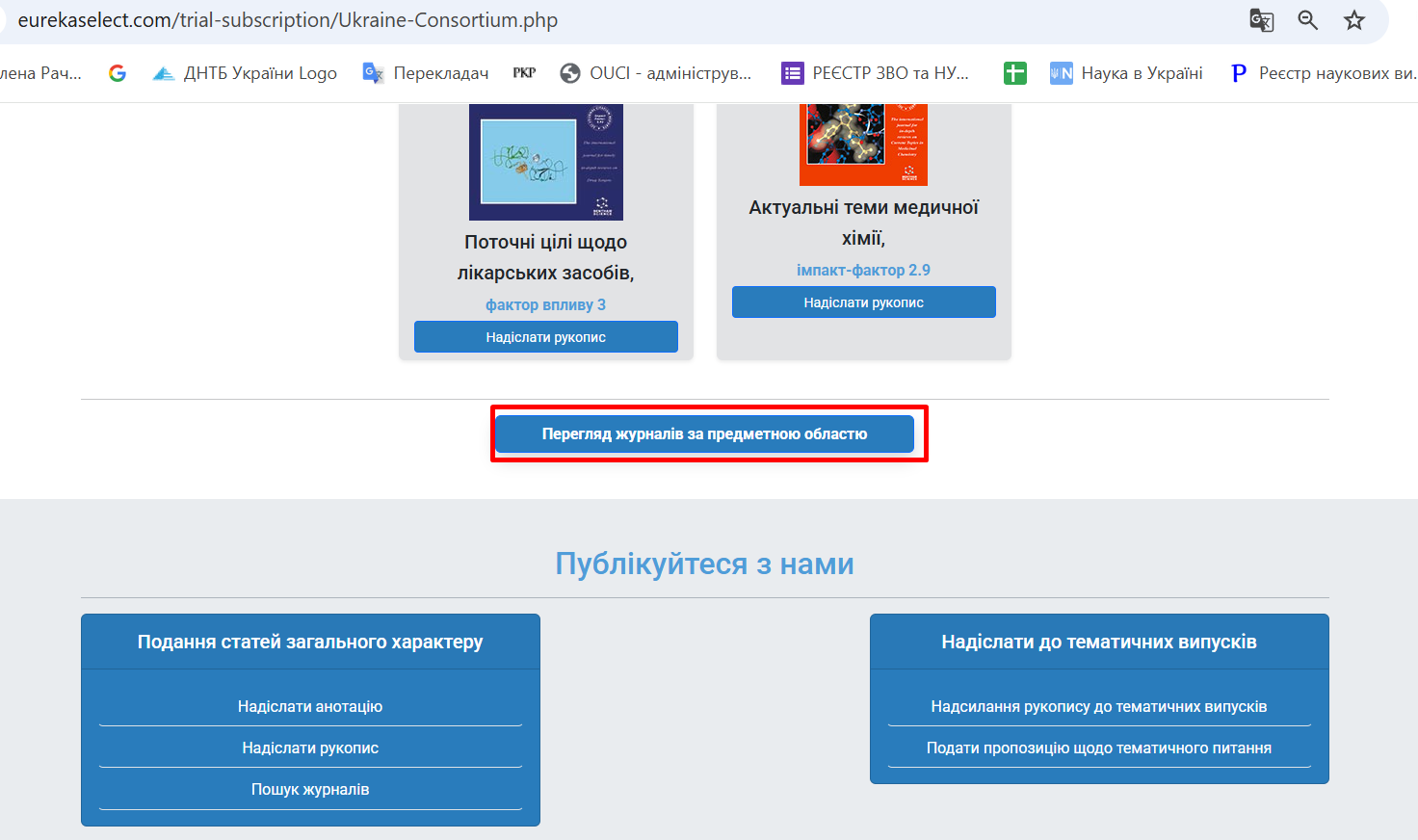Viewport: 1418px width, 840px height.
Task: Click the URL address bar text
Action: click(x=287, y=20)
